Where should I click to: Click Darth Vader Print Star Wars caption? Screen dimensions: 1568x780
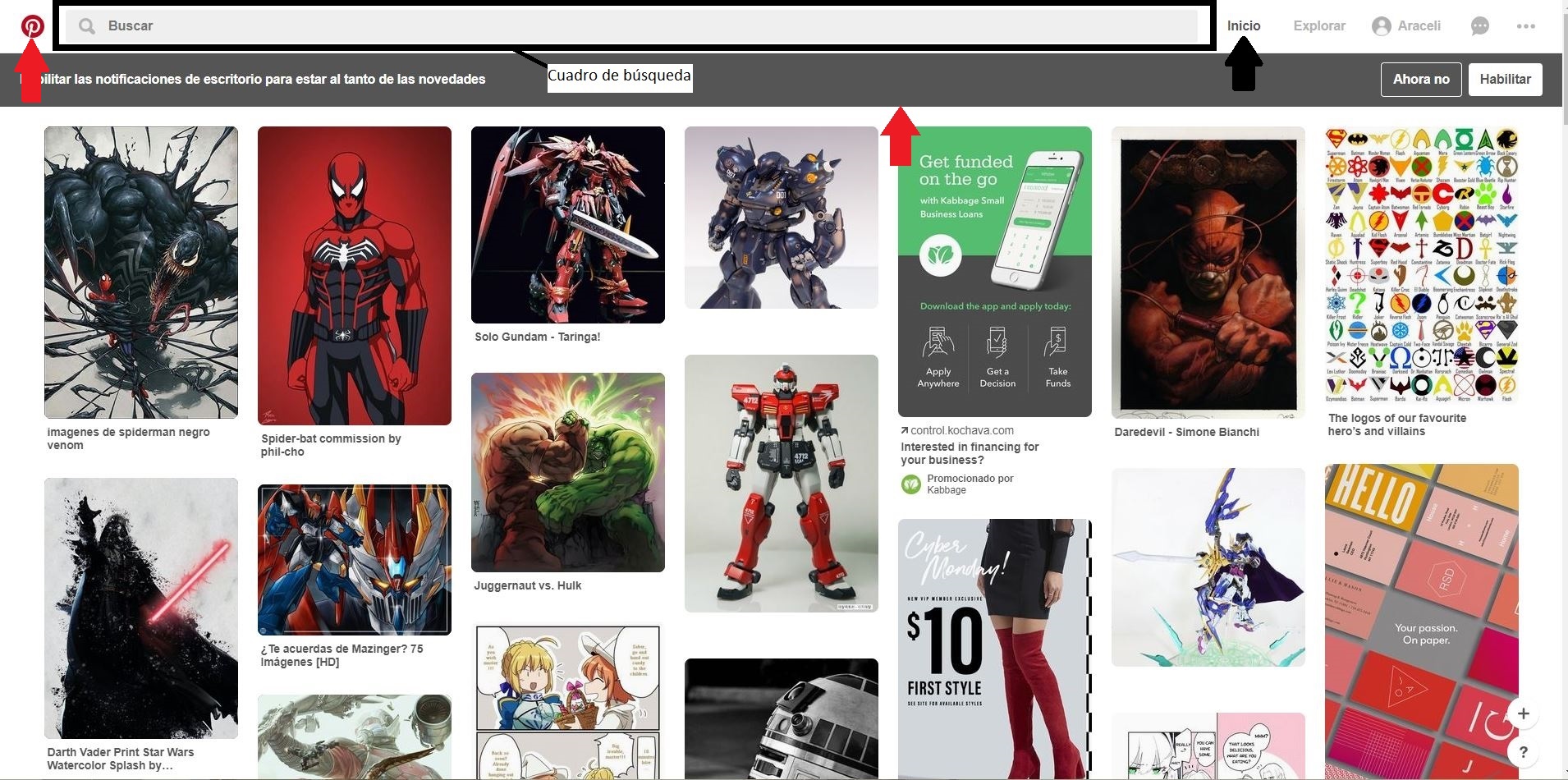121,759
